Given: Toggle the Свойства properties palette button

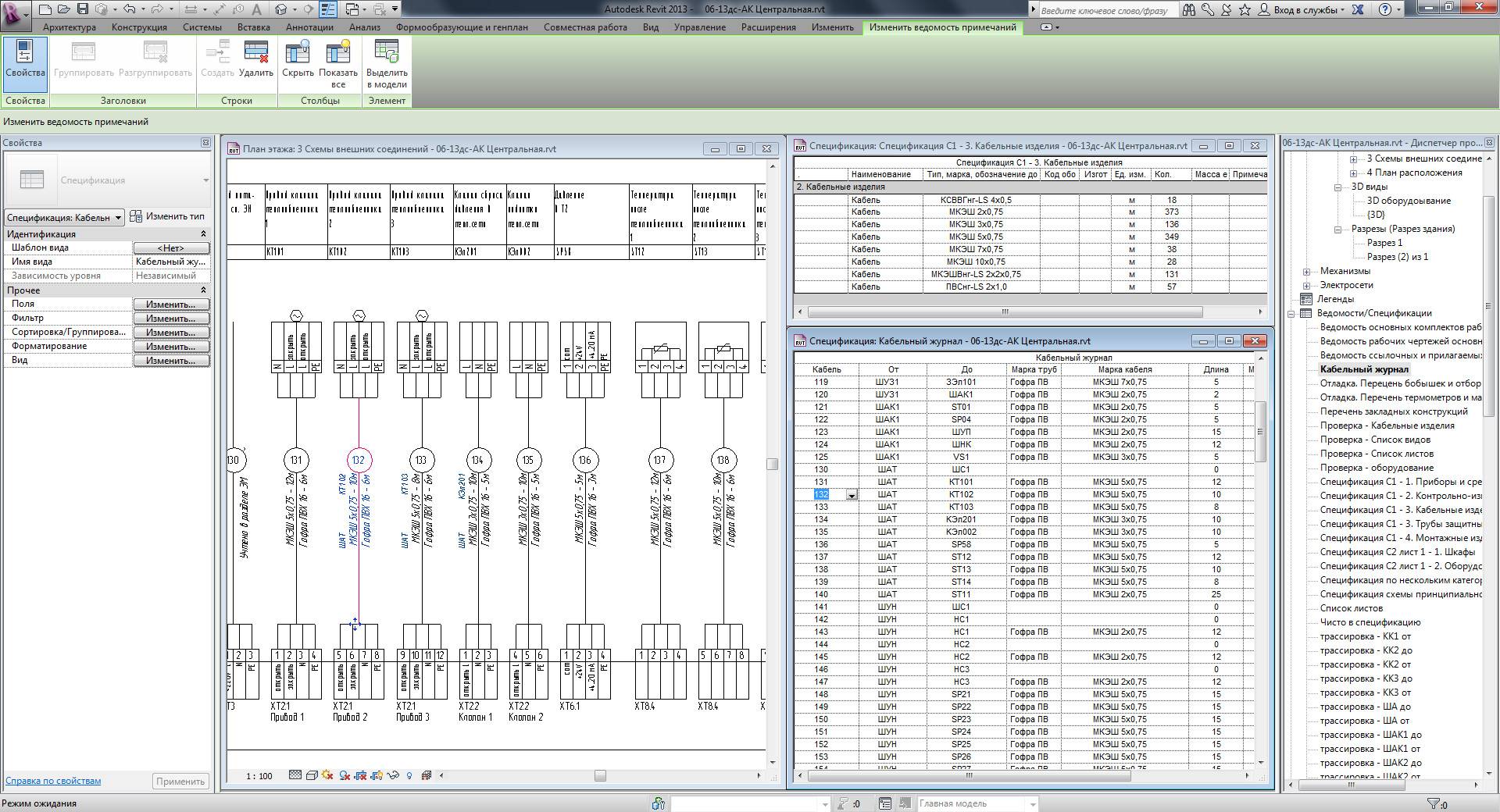Looking at the screenshot, I should [25, 59].
